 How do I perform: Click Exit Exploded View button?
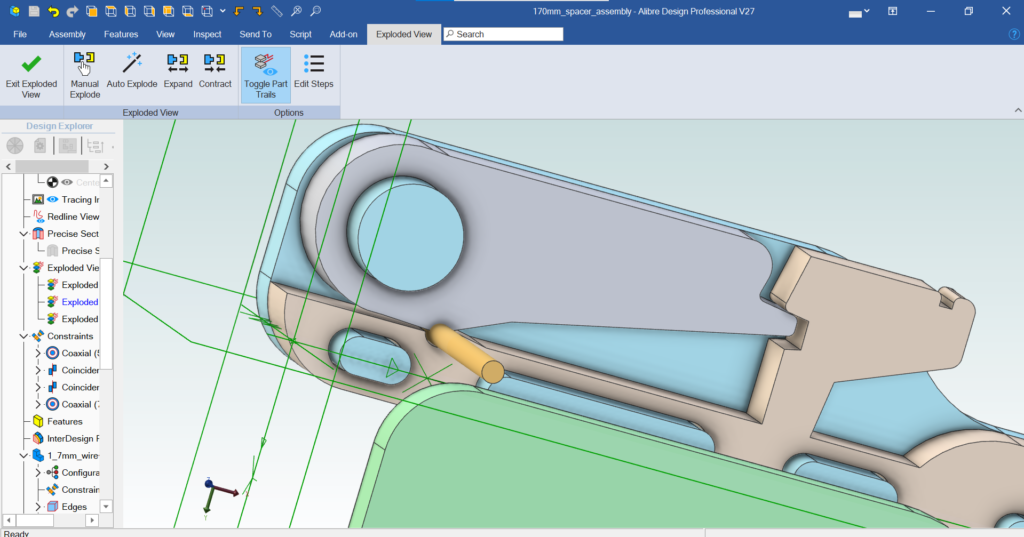(x=31, y=74)
